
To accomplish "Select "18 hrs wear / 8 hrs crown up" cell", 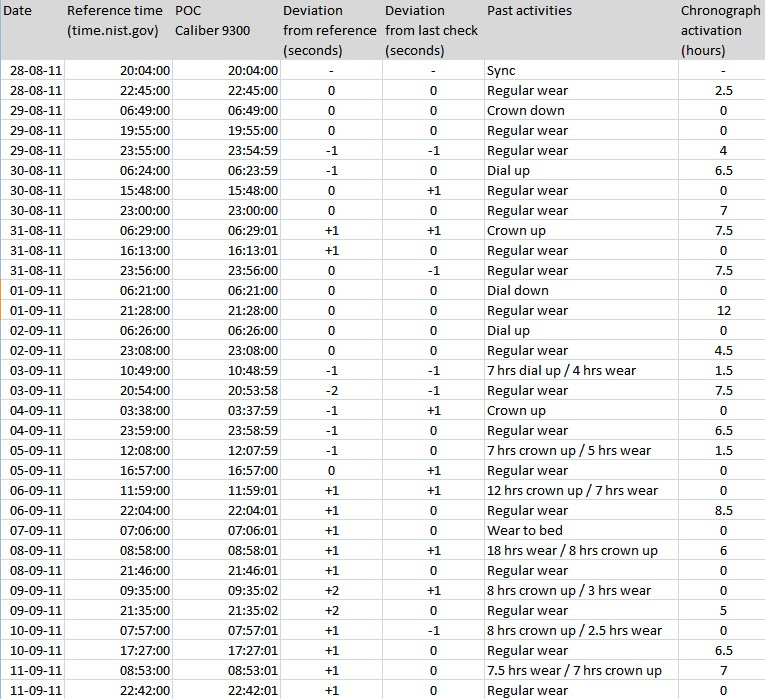I will (x=572, y=551).
